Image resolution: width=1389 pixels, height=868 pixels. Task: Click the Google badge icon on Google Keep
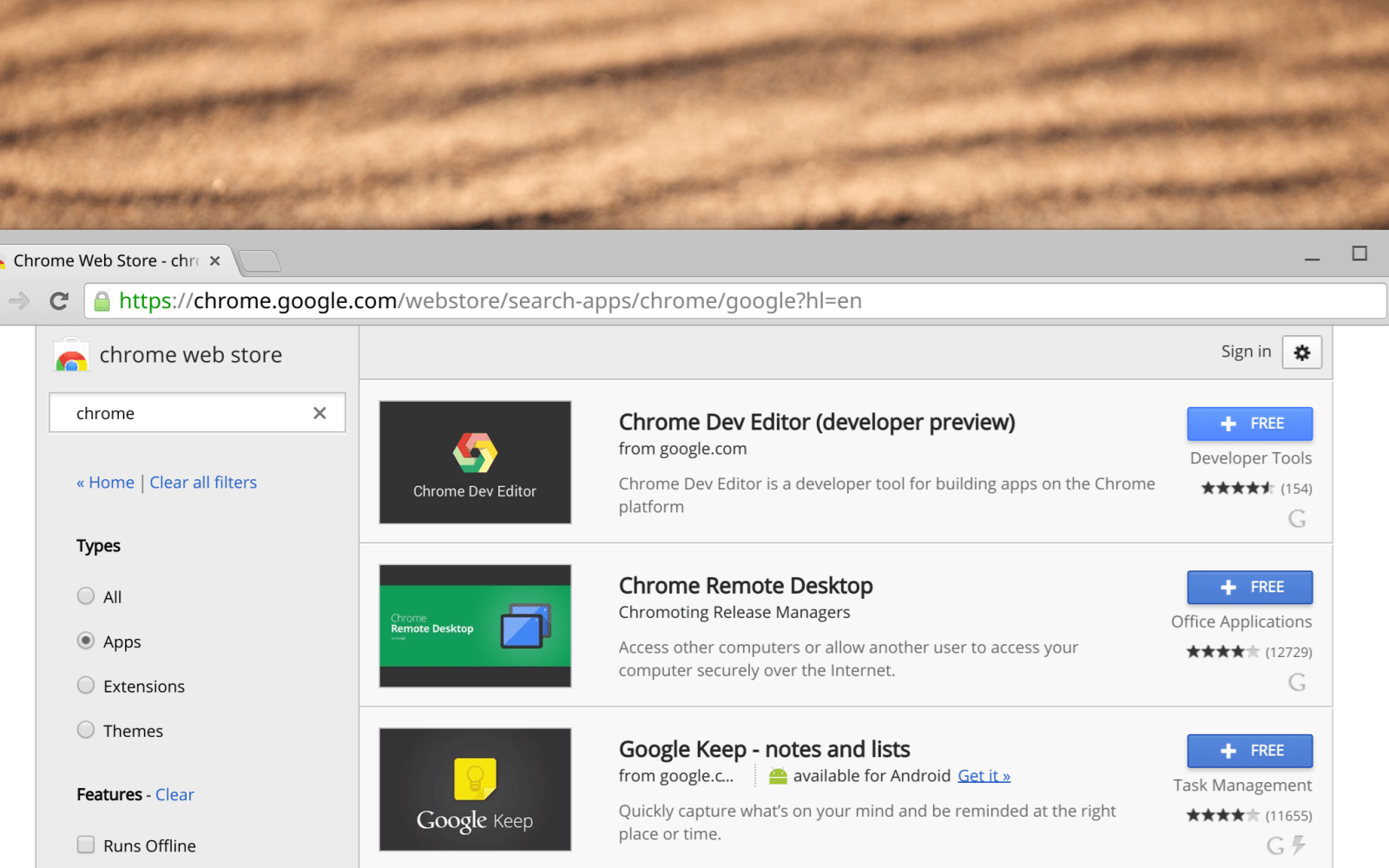(1275, 845)
